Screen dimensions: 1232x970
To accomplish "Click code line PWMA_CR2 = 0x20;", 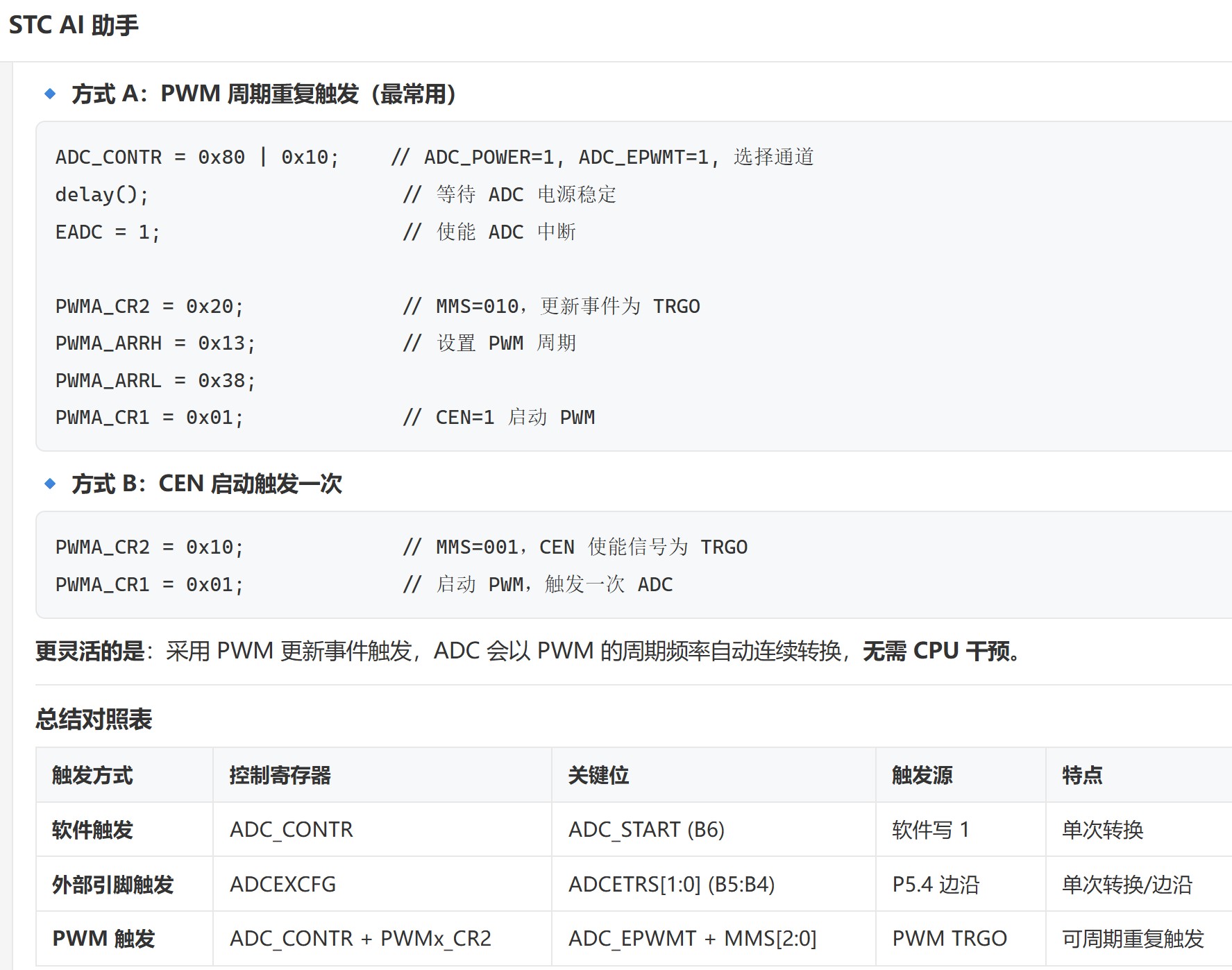I will [149, 306].
